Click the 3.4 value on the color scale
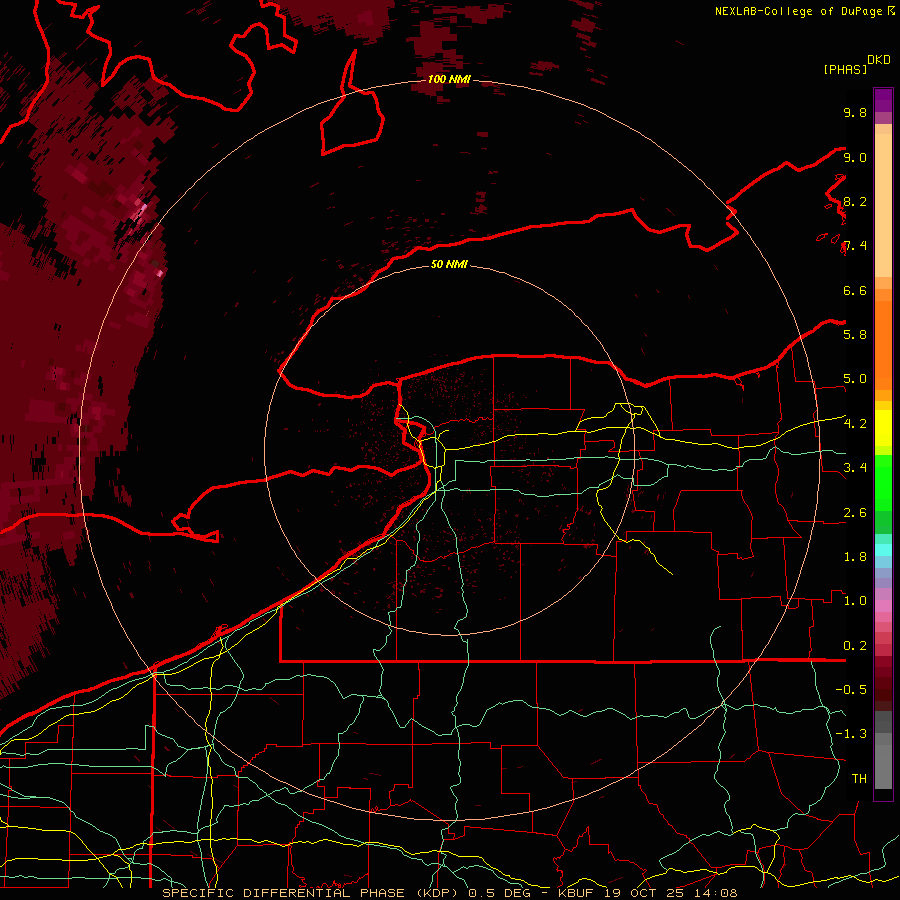 [855, 468]
